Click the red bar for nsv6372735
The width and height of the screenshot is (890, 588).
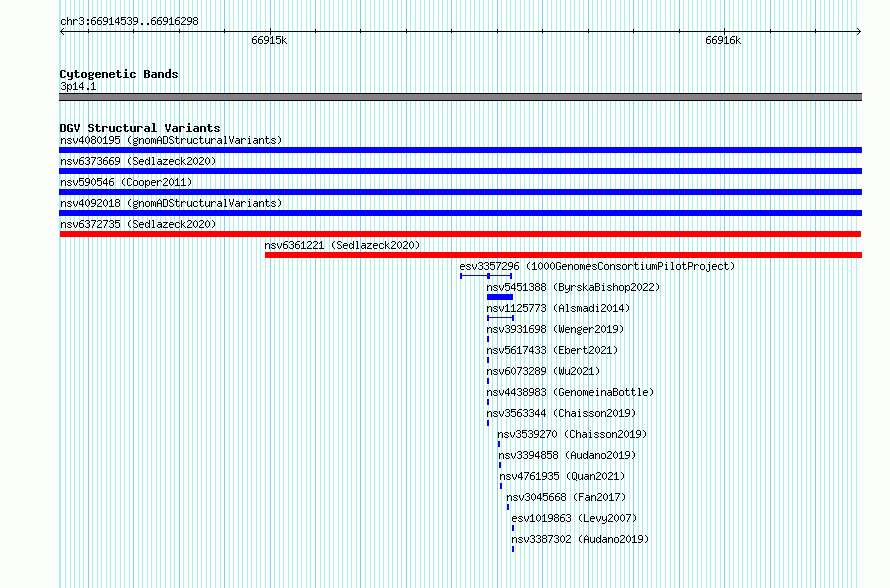(x=460, y=234)
